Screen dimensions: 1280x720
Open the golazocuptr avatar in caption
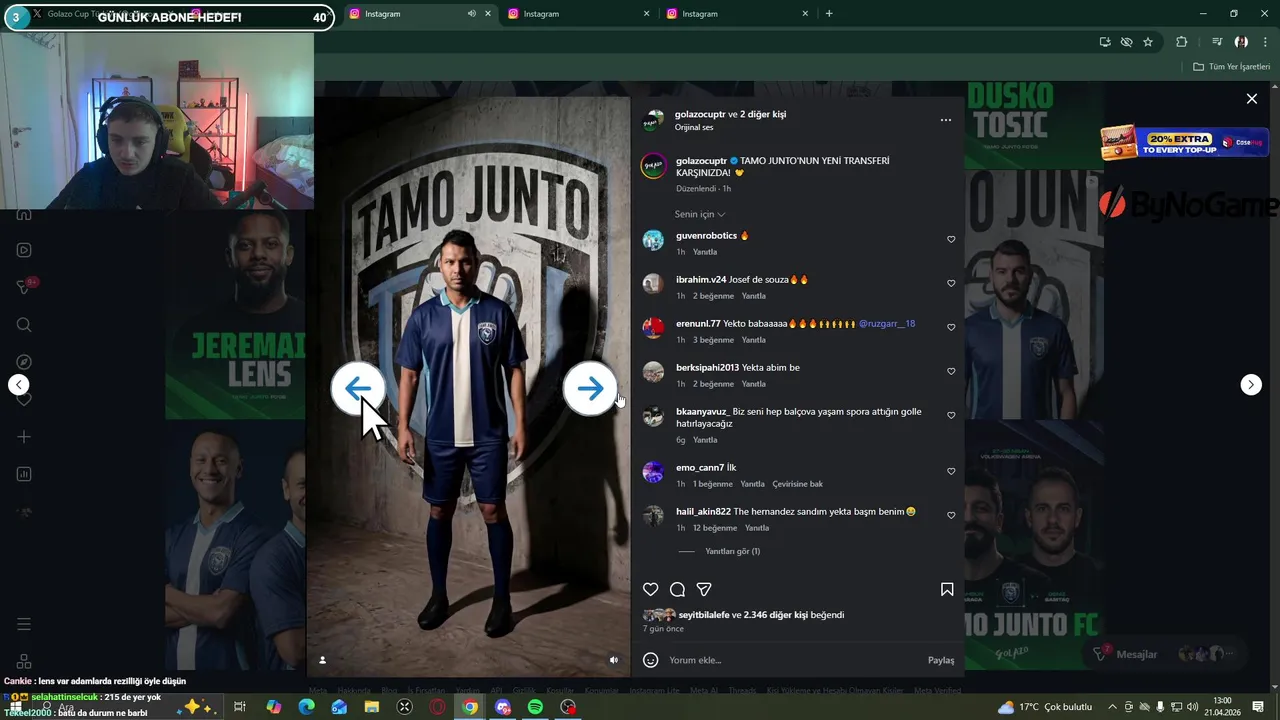tap(653, 166)
